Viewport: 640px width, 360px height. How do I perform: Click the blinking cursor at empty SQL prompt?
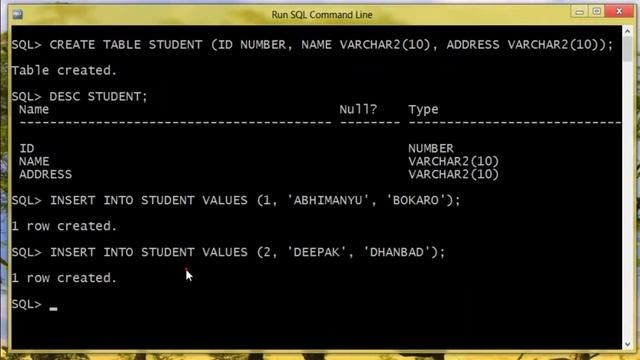click(53, 309)
